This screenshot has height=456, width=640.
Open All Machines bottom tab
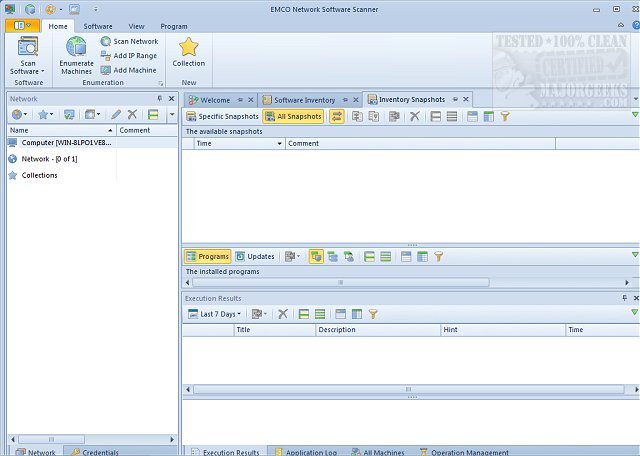coord(378,452)
